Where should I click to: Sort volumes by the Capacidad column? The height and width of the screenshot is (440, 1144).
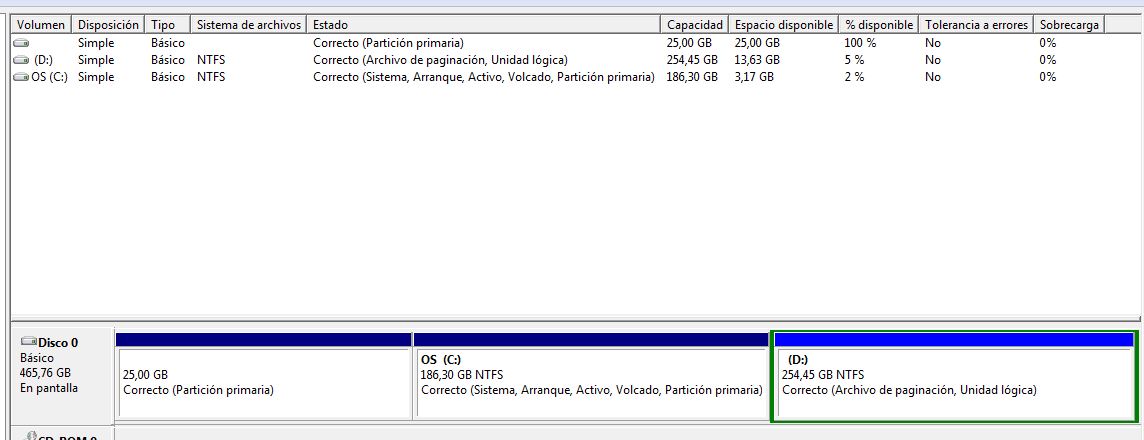pyautogui.click(x=694, y=24)
